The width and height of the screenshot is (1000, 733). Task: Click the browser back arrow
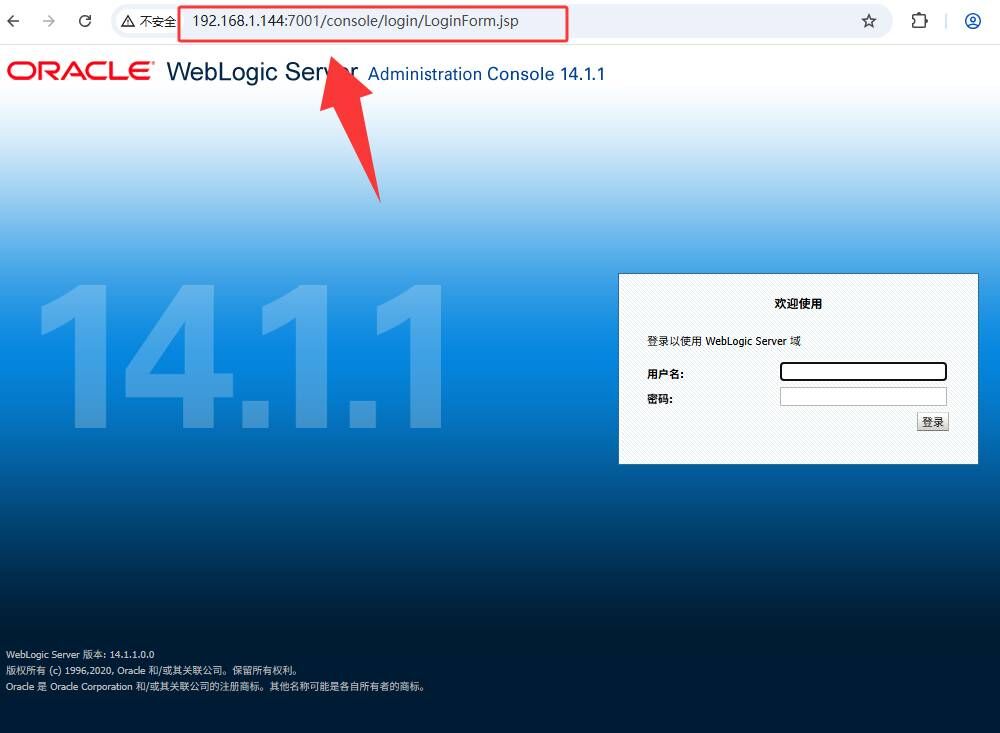[x=13, y=21]
